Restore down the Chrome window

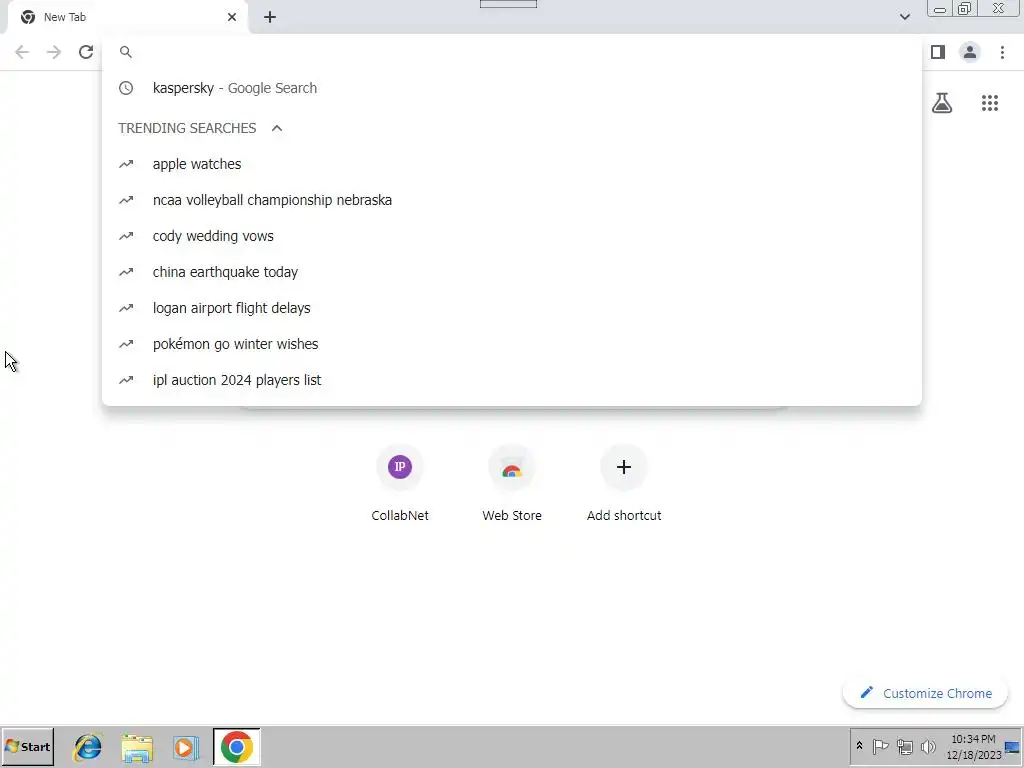coord(965,8)
